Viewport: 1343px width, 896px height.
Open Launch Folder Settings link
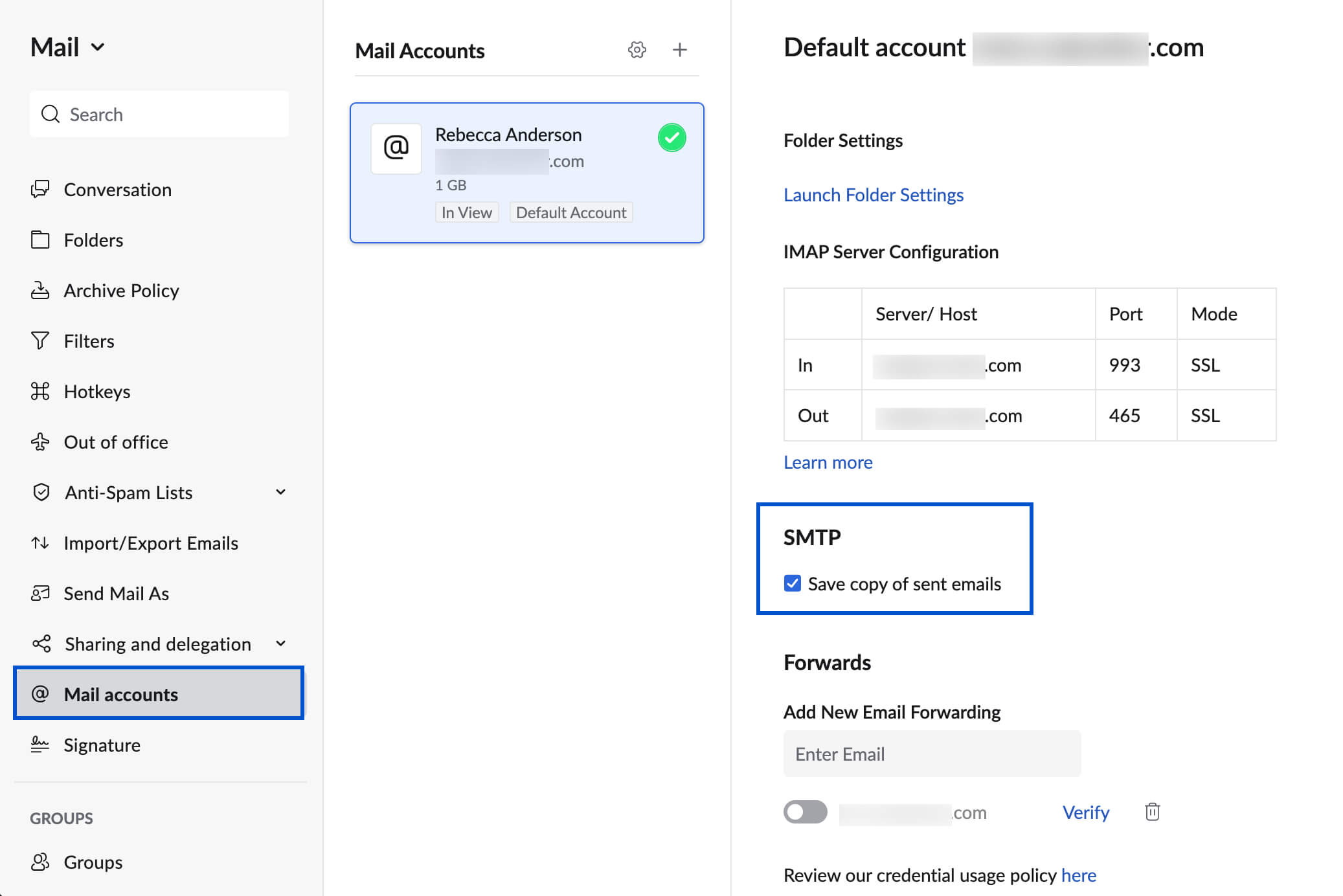pos(873,194)
